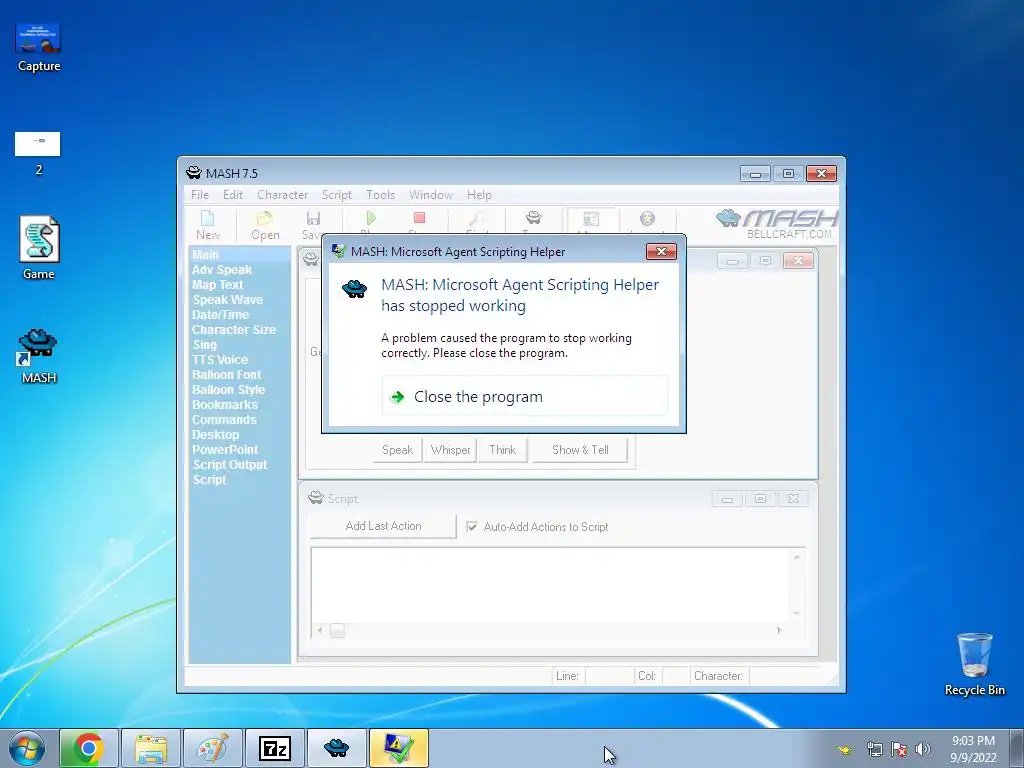Select Commands in the sidebar
Viewport: 1024px width, 768px height.
click(223, 420)
